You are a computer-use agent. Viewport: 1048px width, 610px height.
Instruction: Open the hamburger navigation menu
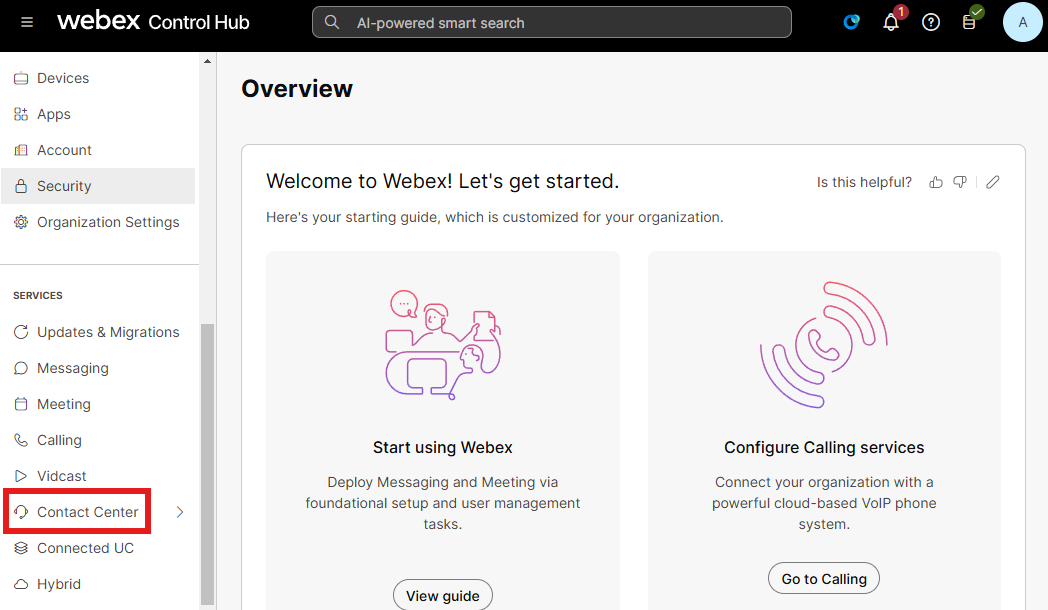point(27,22)
